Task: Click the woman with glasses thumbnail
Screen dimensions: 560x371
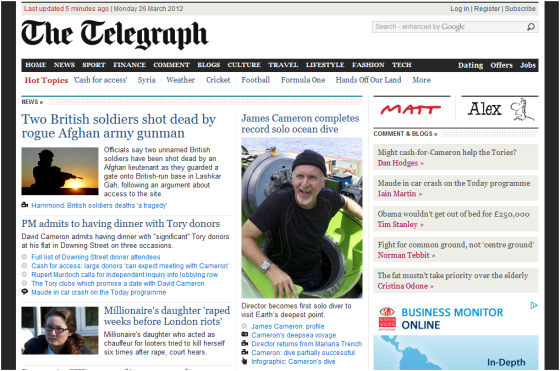Action: click(x=60, y=330)
